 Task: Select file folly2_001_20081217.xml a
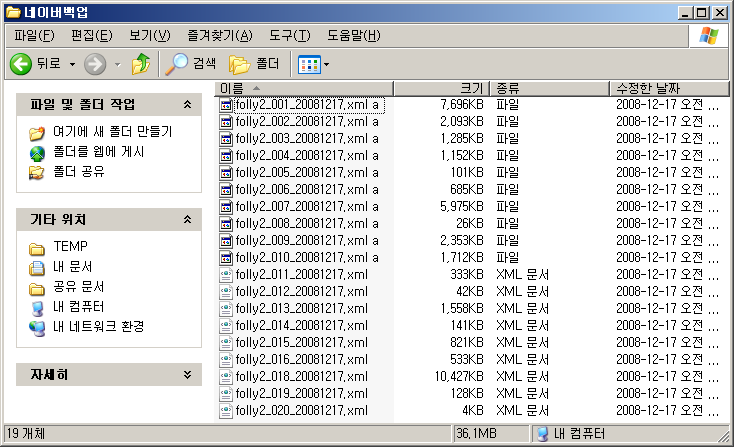pos(307,105)
